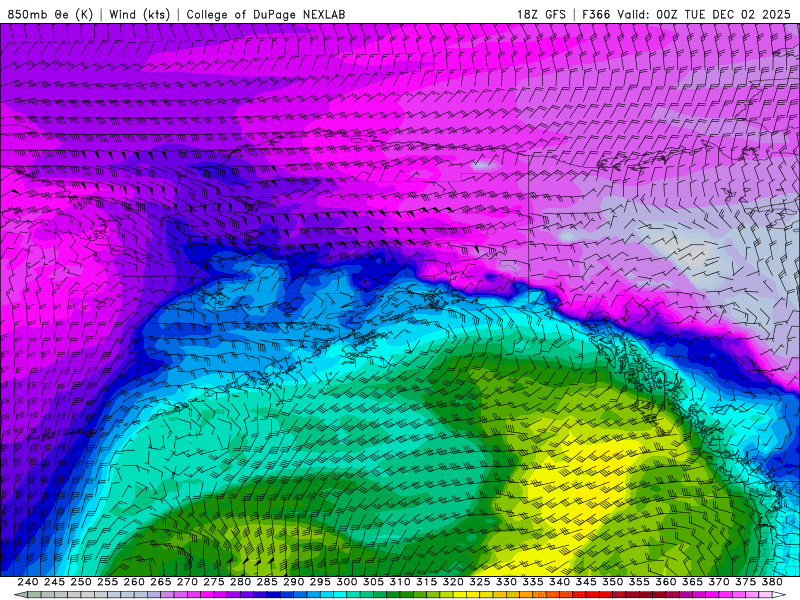This screenshot has height=600, width=800.
Task: Click the "18Z GFS" model run label
Action: [x=541, y=14]
